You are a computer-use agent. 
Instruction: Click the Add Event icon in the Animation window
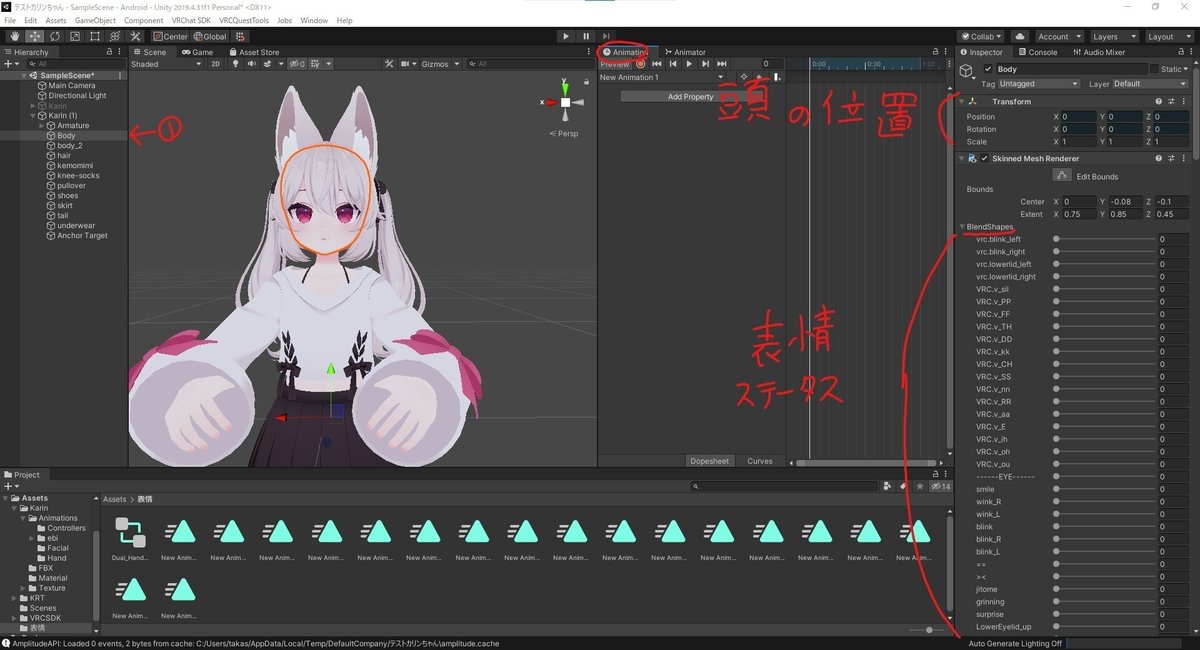777,77
